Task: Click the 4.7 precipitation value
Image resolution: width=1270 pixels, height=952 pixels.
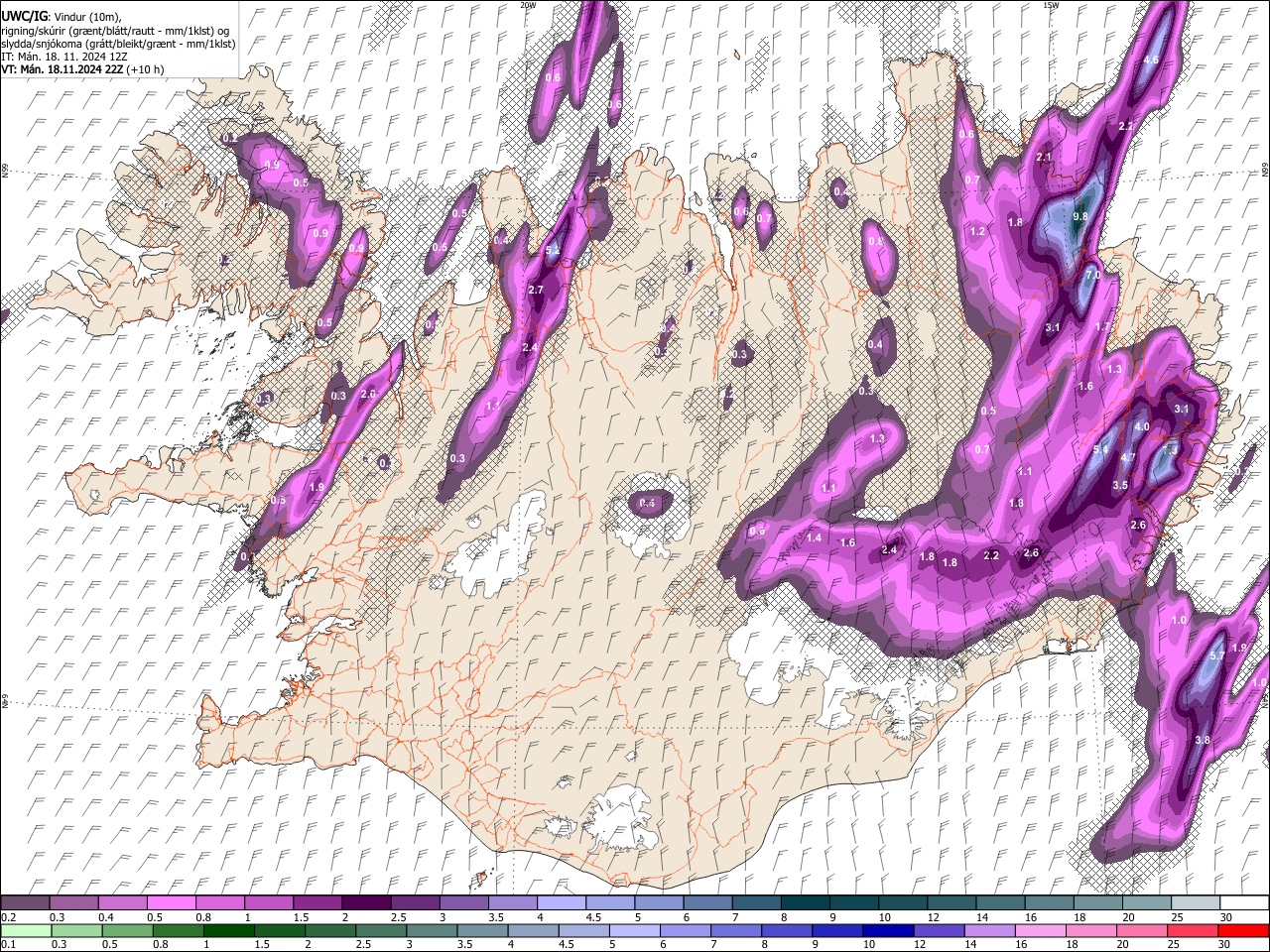Action: [1128, 457]
